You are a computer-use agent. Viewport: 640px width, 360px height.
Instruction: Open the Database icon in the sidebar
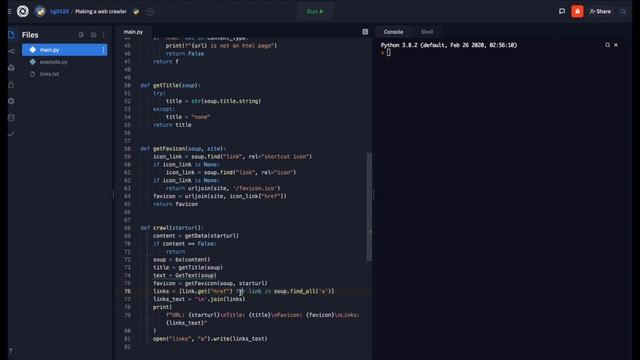click(x=11, y=118)
